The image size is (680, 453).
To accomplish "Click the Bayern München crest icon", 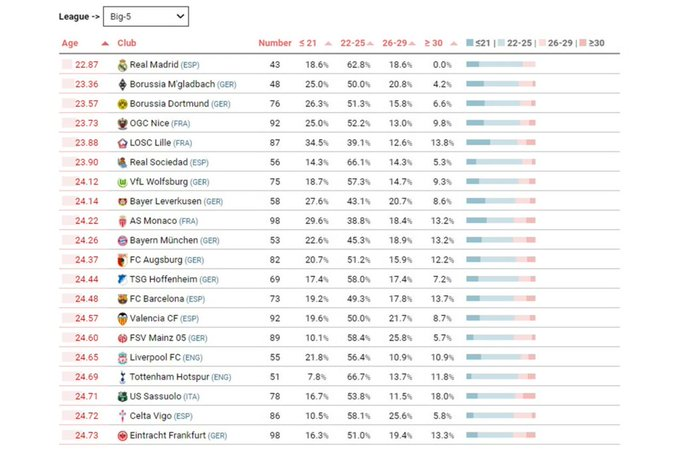I will click(x=122, y=241).
